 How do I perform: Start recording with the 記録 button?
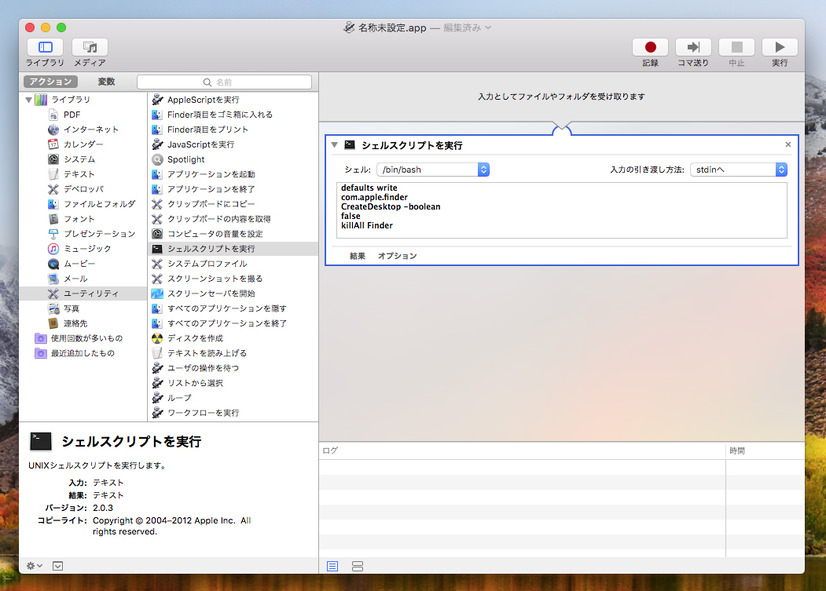pos(650,47)
